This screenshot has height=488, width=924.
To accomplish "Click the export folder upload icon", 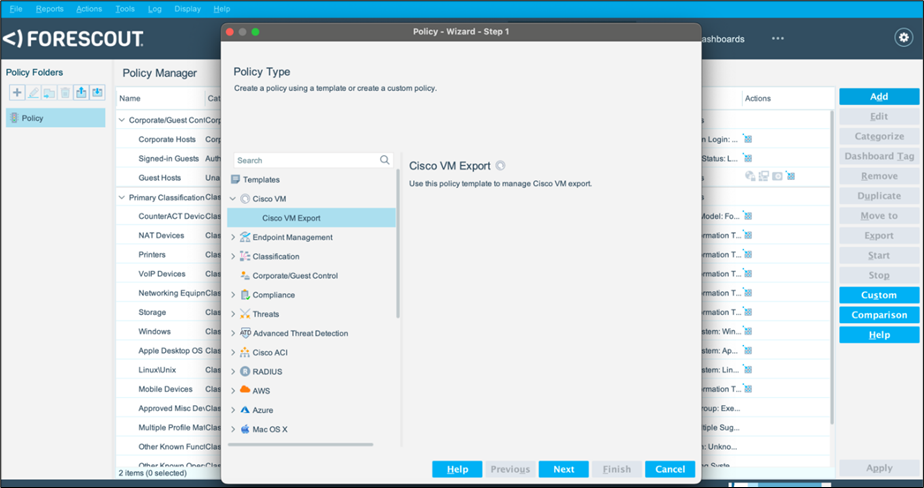I will (x=81, y=92).
